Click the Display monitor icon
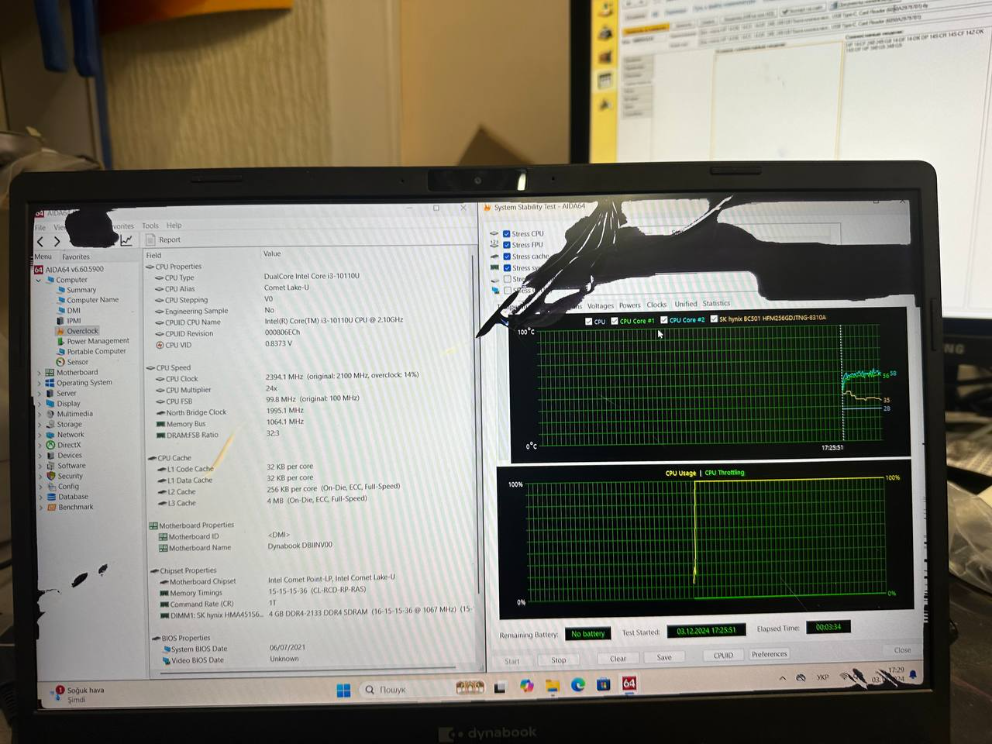 point(50,403)
